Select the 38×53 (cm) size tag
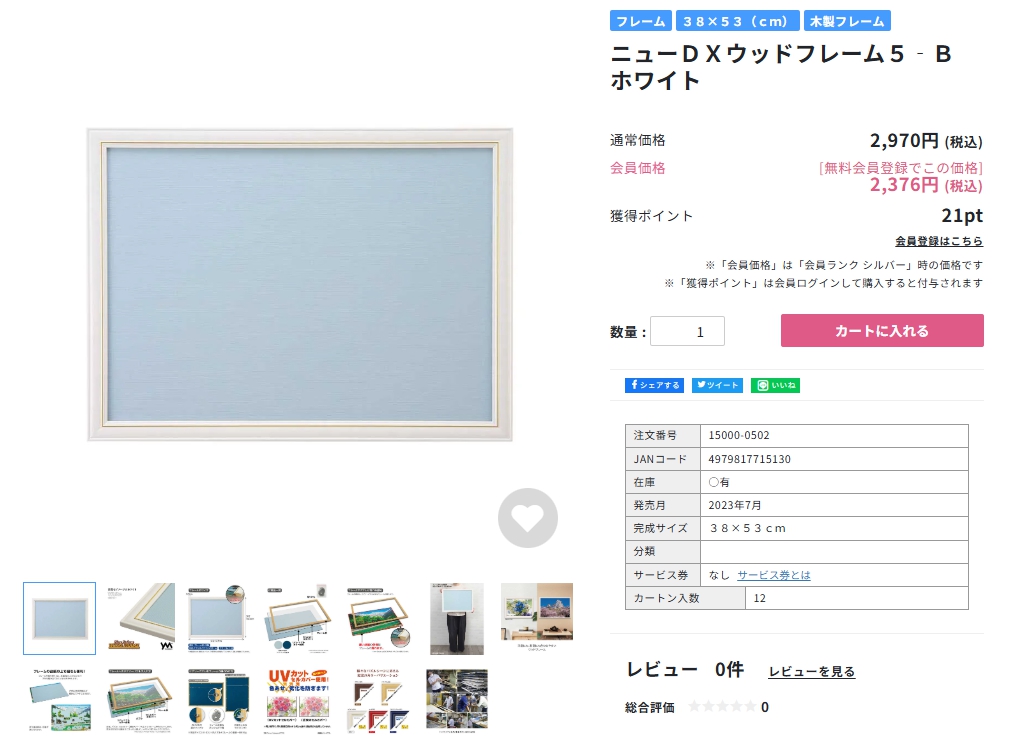Image resolution: width=1016 pixels, height=744 pixels. (737, 21)
